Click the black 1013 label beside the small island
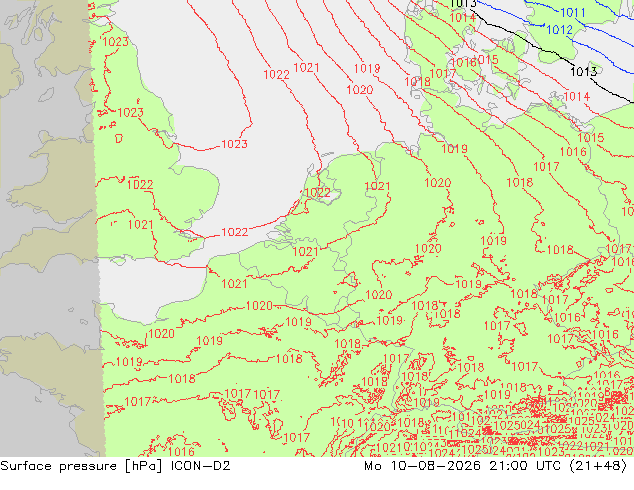 (x=583, y=72)
